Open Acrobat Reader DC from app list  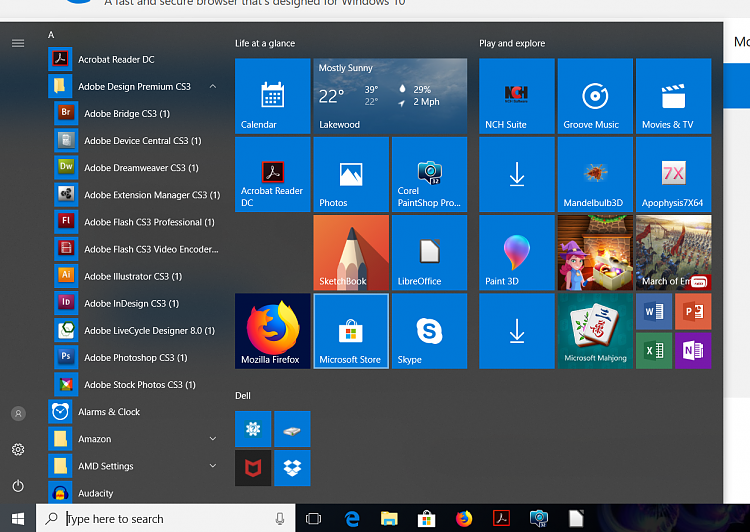point(134,59)
